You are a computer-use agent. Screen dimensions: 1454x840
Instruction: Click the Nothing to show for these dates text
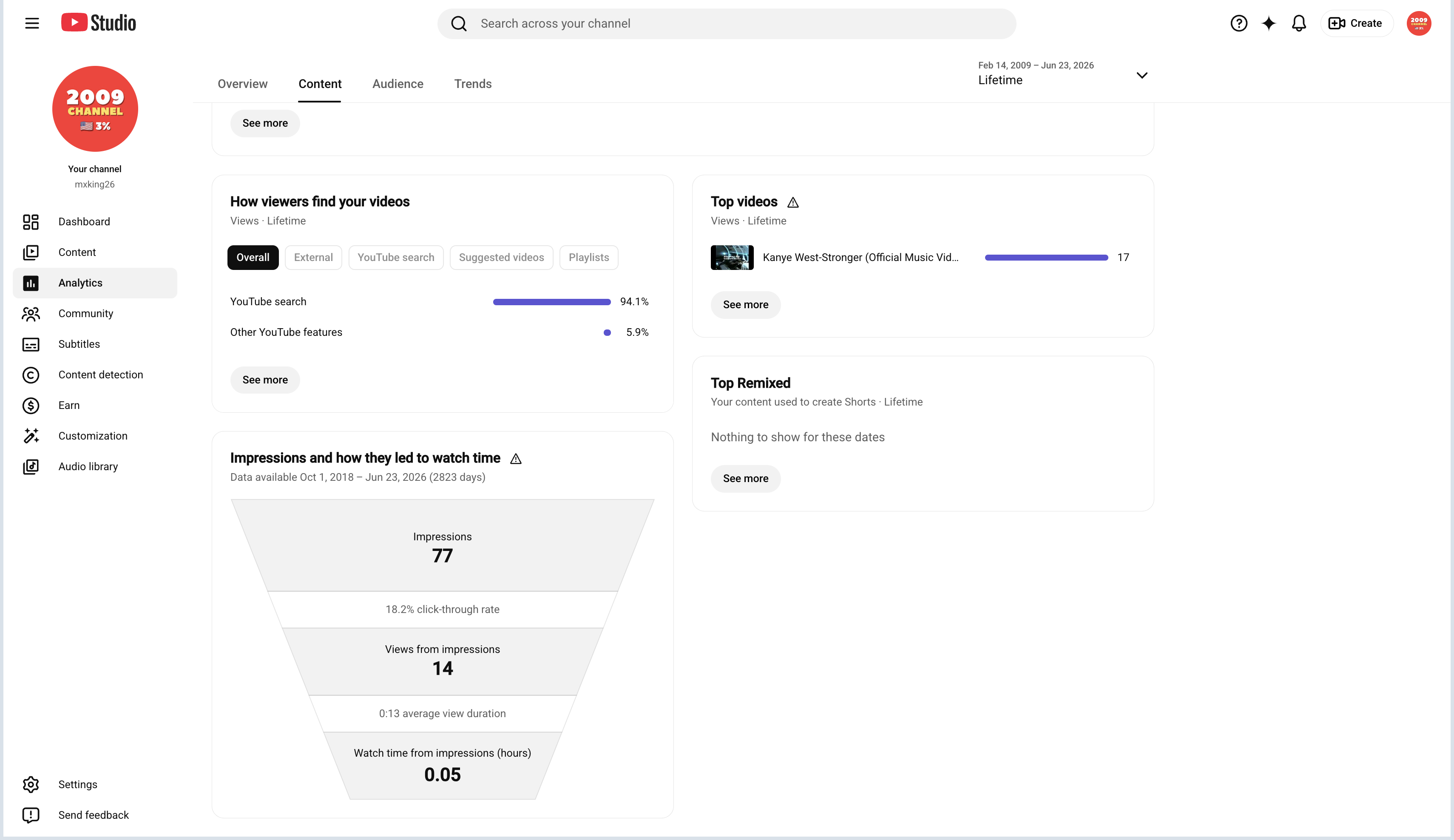(798, 437)
